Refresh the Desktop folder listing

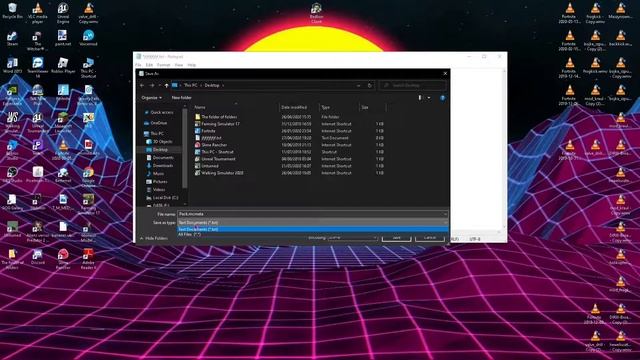pos(370,85)
